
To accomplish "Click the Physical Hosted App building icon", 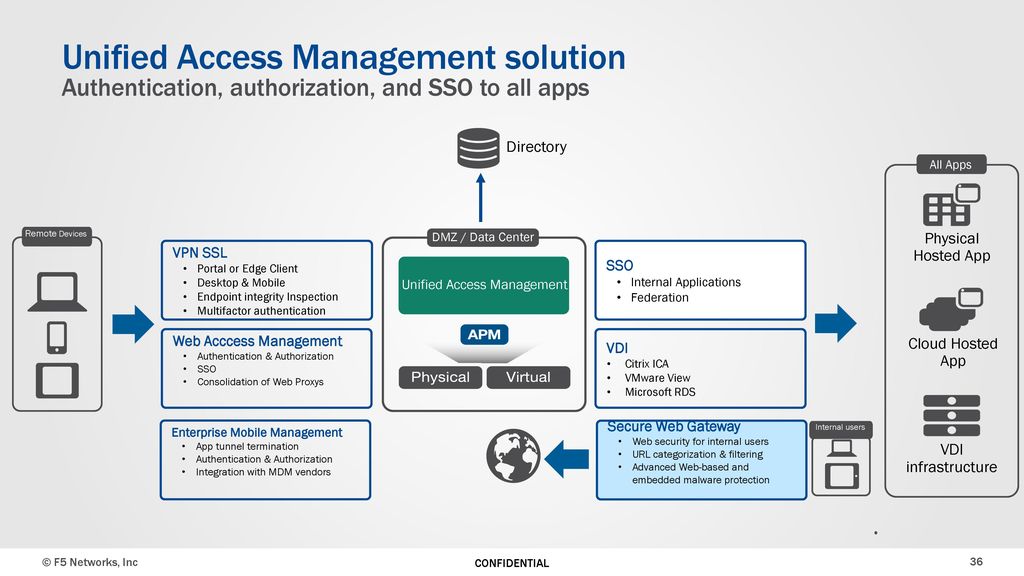I will click(952, 205).
